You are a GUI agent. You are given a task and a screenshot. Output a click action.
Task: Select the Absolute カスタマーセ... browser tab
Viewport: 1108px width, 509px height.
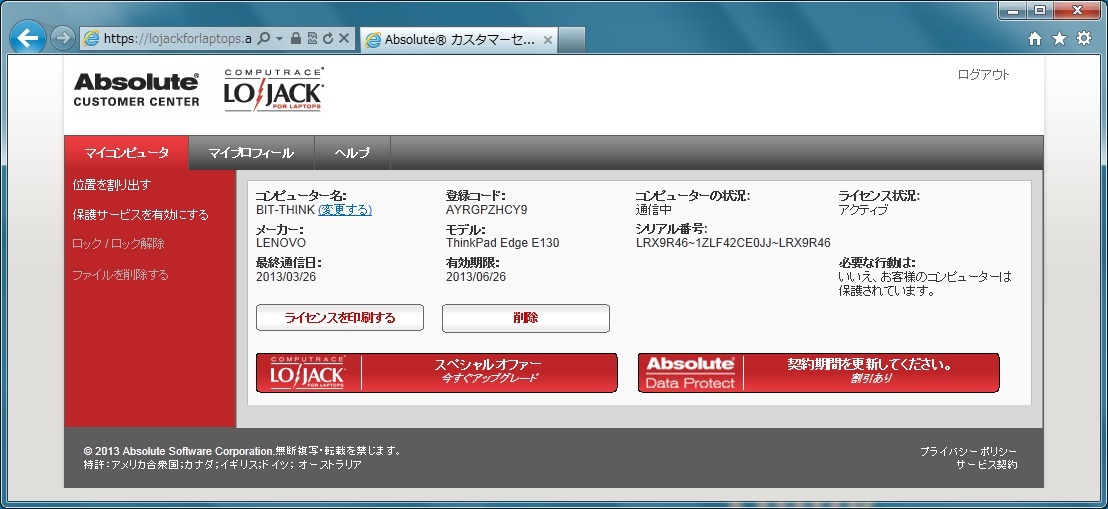pyautogui.click(x=459, y=40)
